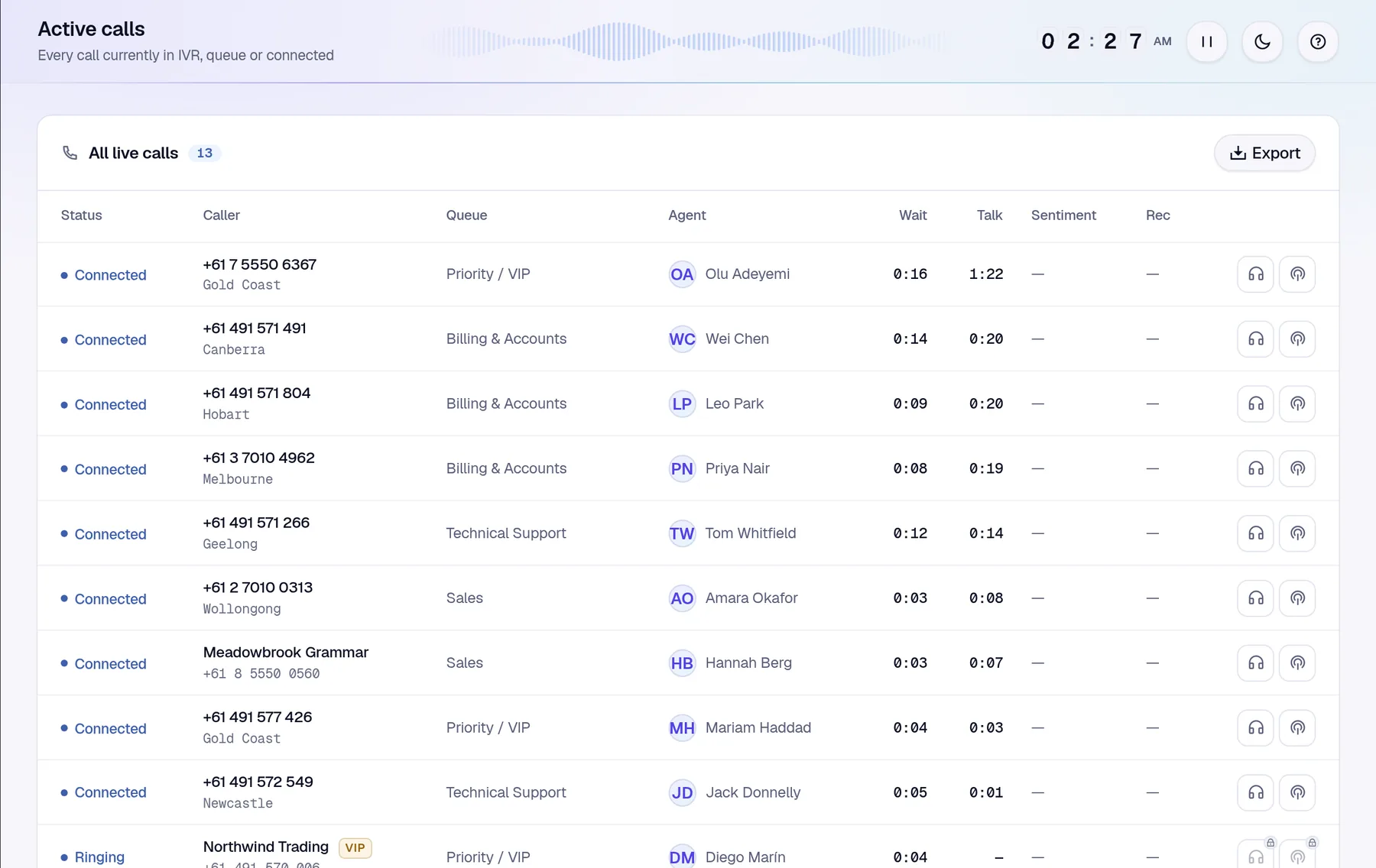
Task: Click the broadcast icon in Priya Nair's row
Action: [x=1297, y=468]
